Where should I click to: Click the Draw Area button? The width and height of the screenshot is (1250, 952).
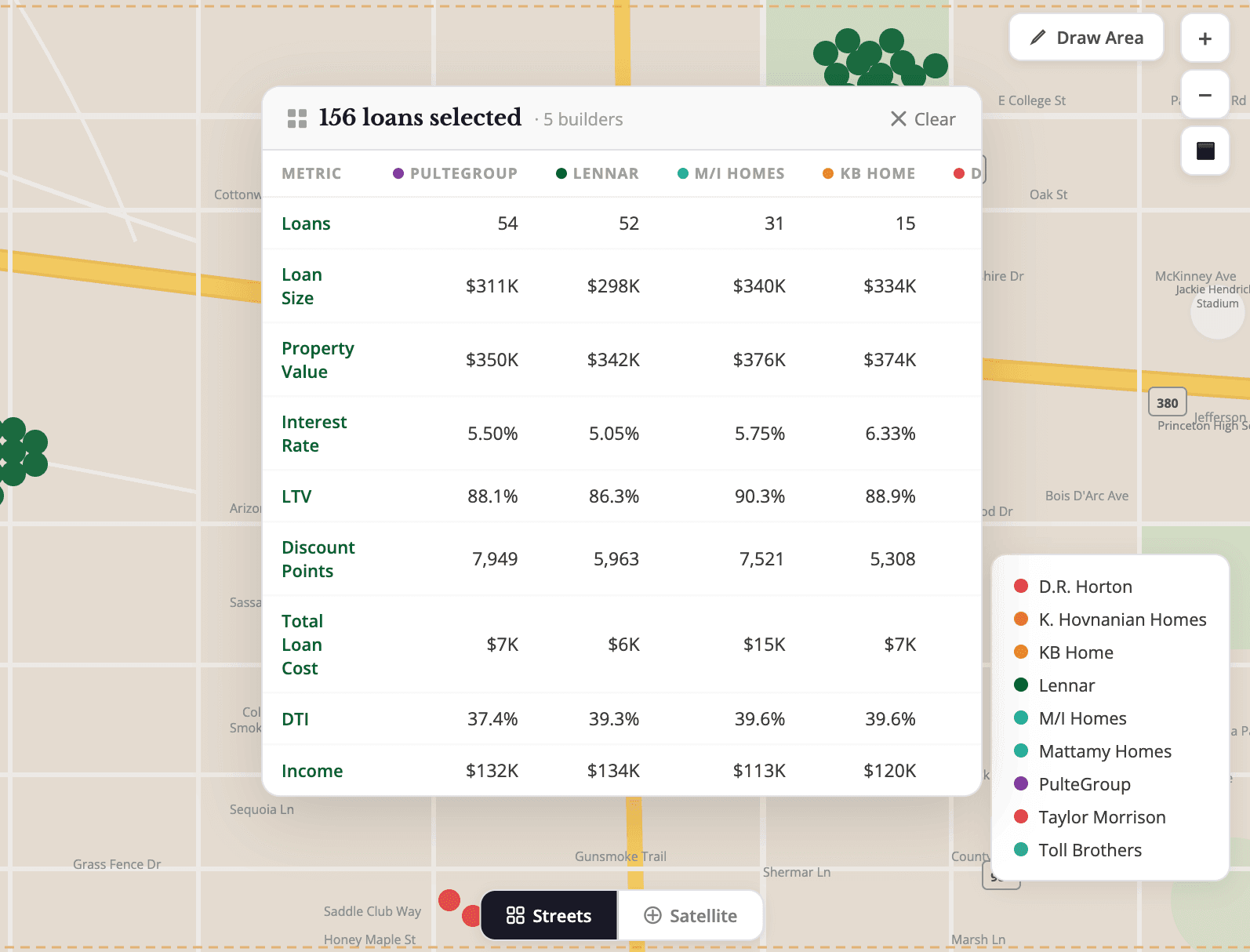pyautogui.click(x=1086, y=38)
